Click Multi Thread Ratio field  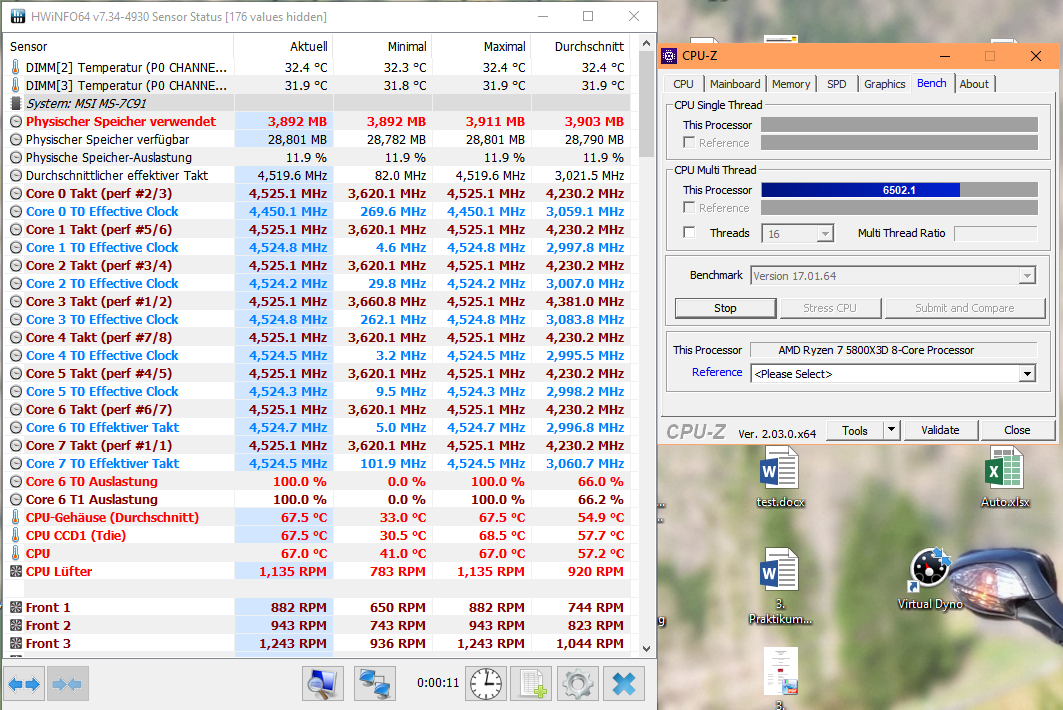click(995, 233)
